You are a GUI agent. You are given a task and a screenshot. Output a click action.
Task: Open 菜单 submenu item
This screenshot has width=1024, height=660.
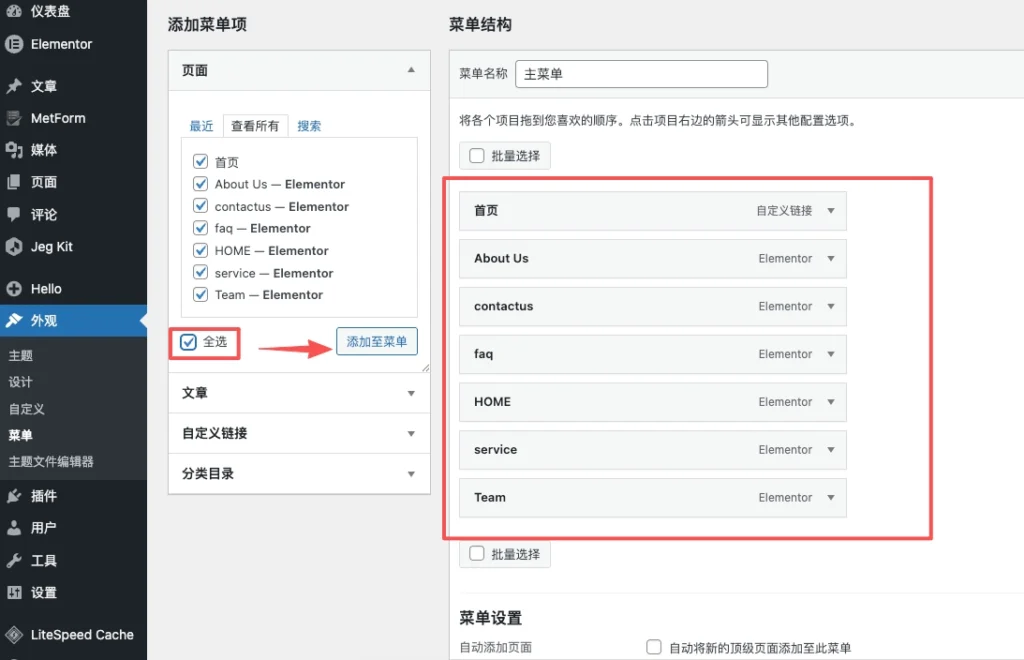pos(20,435)
